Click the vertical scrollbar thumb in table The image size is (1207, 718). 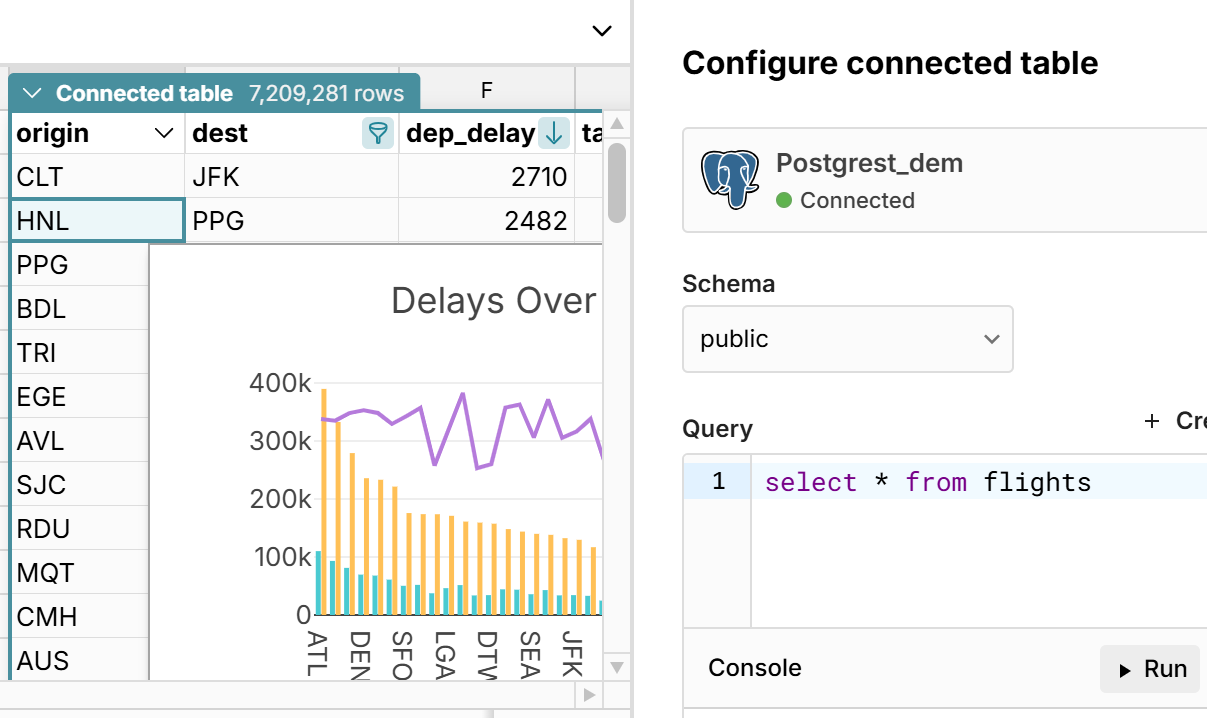[x=617, y=182]
